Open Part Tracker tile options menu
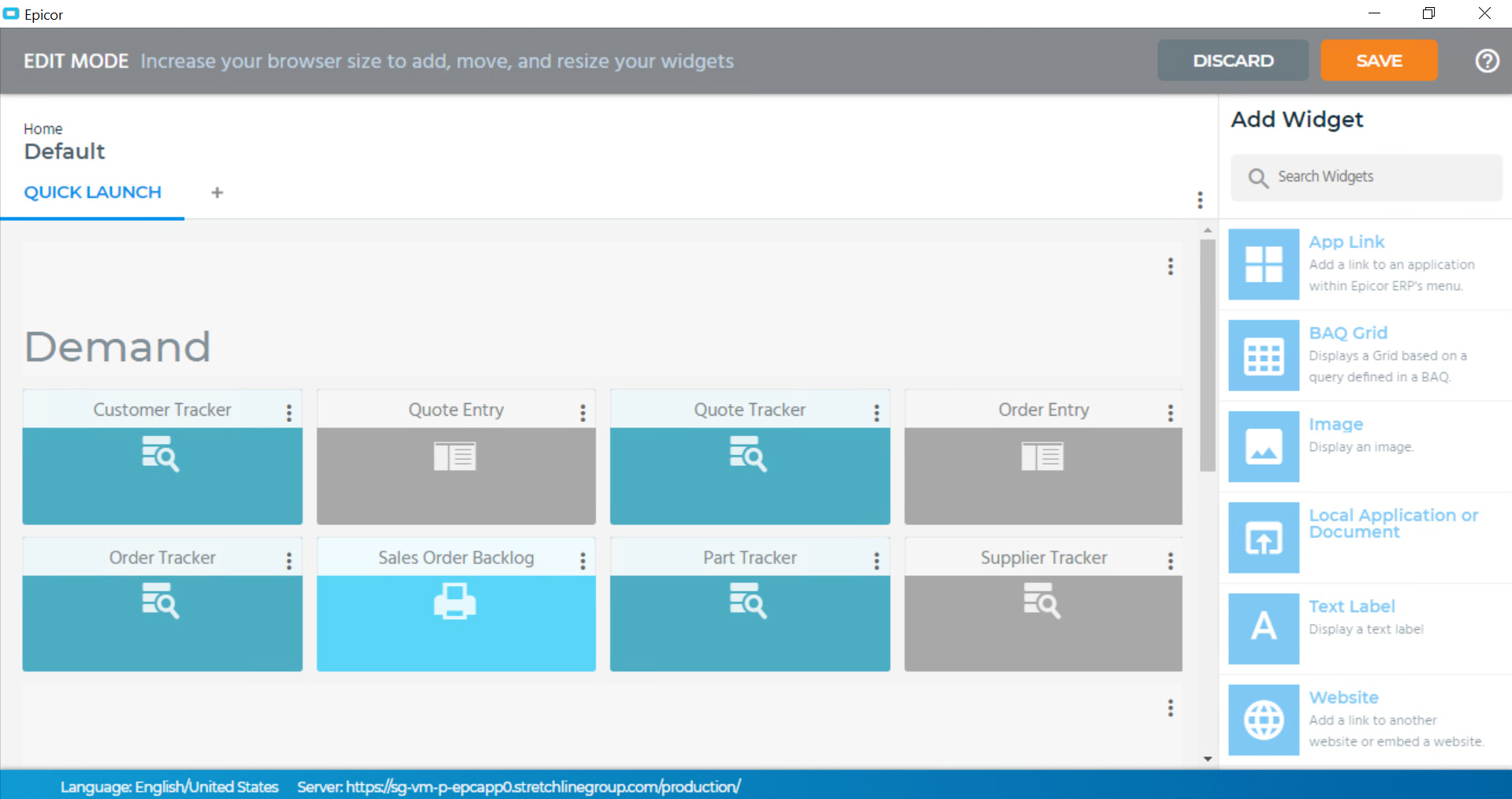This screenshot has height=799, width=1512. (x=877, y=560)
